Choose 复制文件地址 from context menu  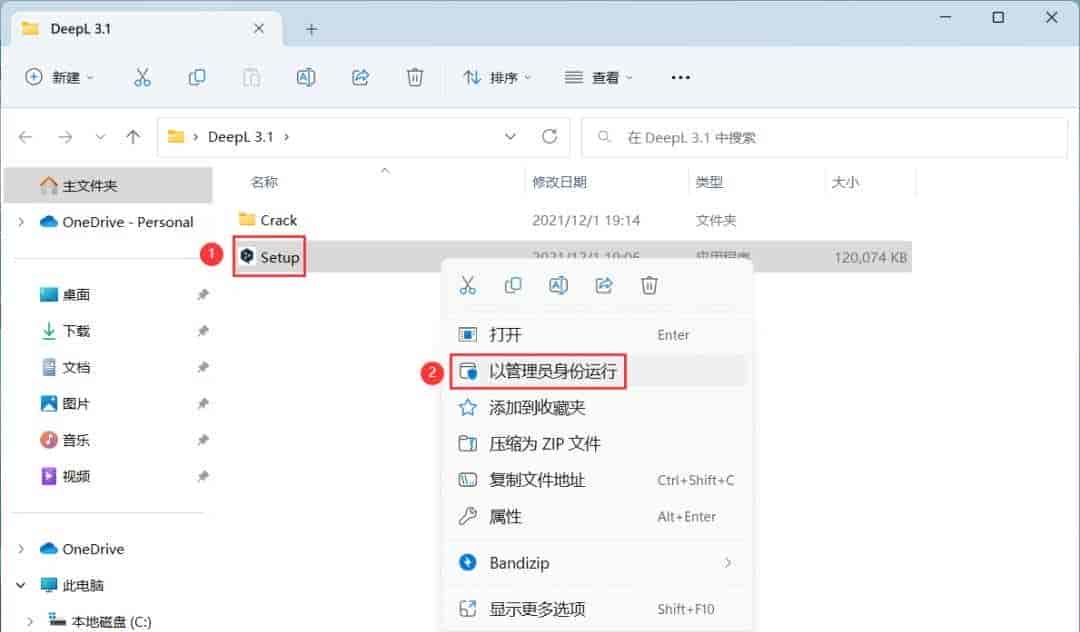598,480
